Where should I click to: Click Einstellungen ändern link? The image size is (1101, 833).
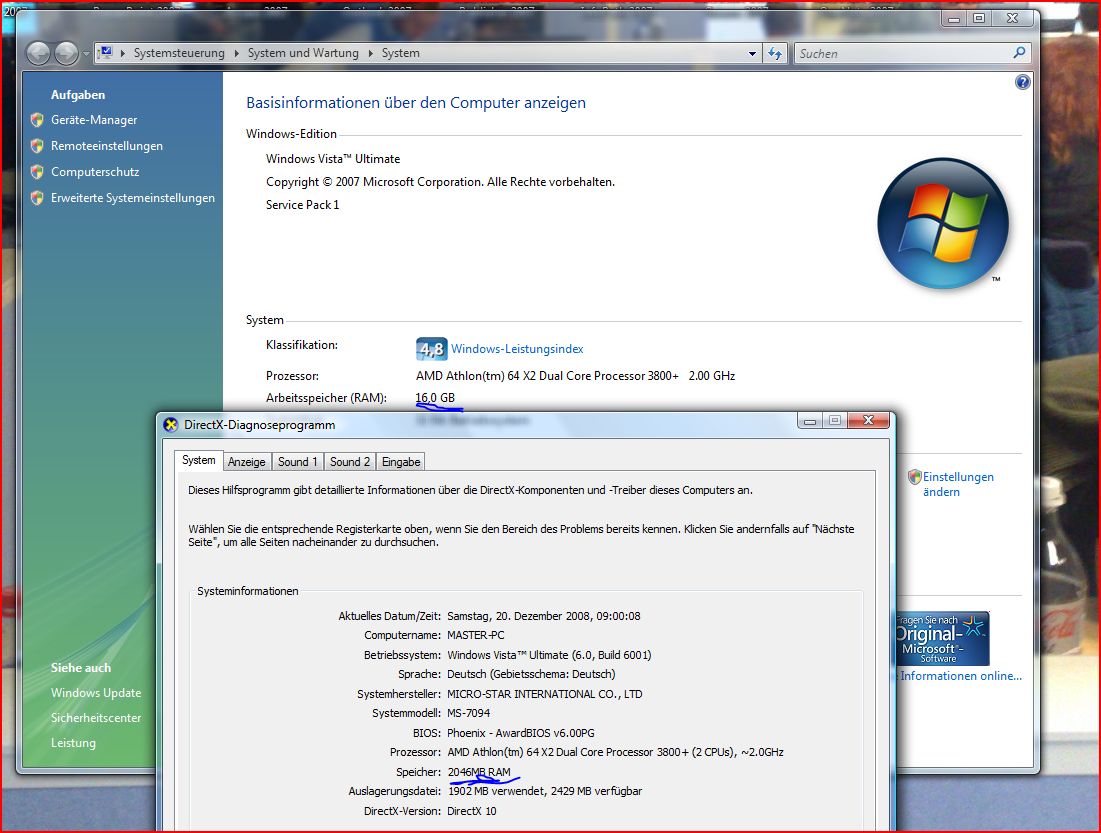tap(958, 485)
